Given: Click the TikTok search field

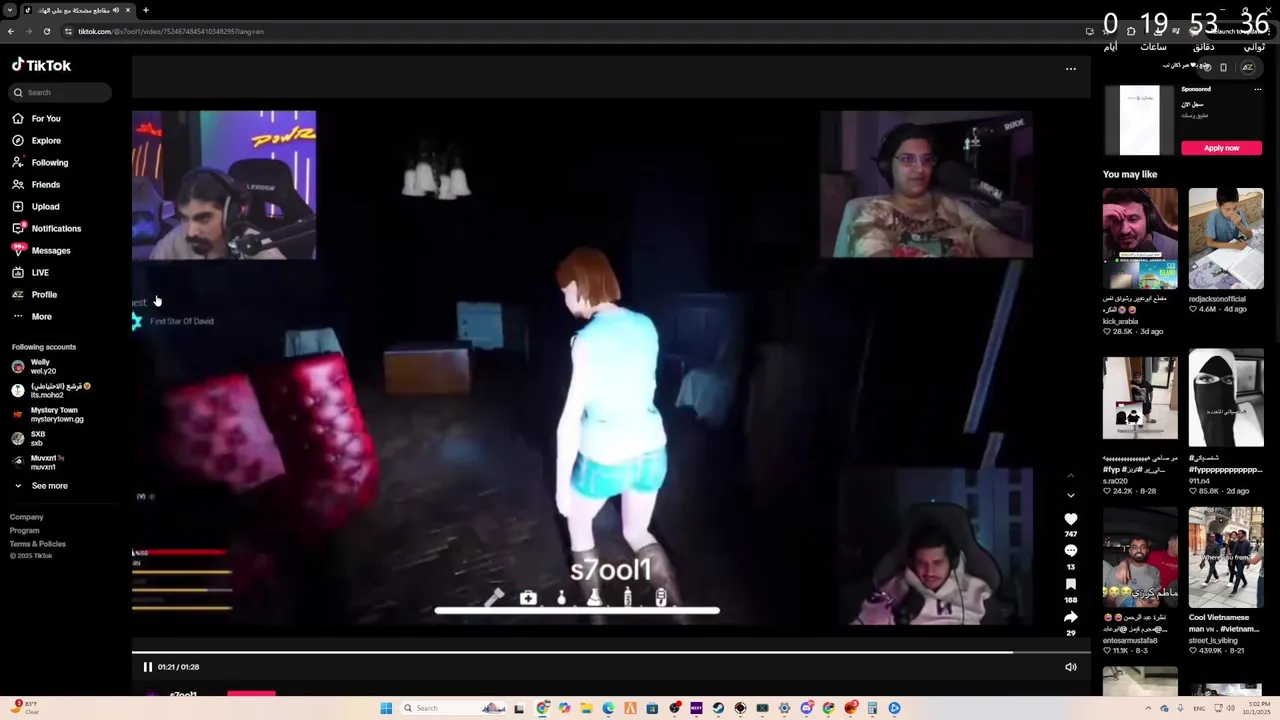Looking at the screenshot, I should pyautogui.click(x=61, y=92).
